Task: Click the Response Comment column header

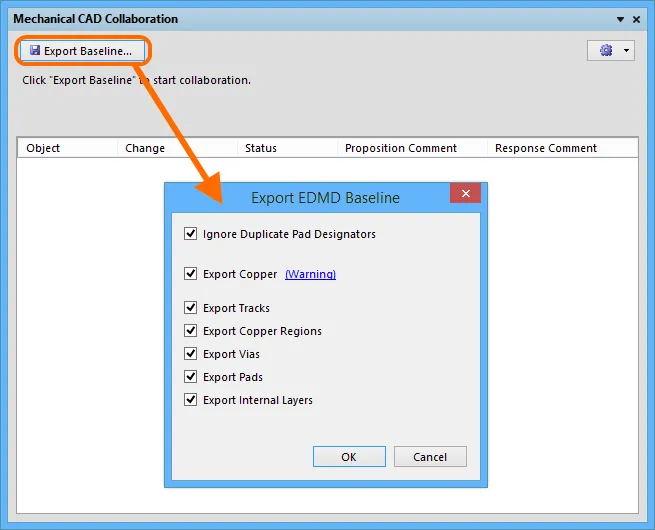Action: click(x=563, y=148)
